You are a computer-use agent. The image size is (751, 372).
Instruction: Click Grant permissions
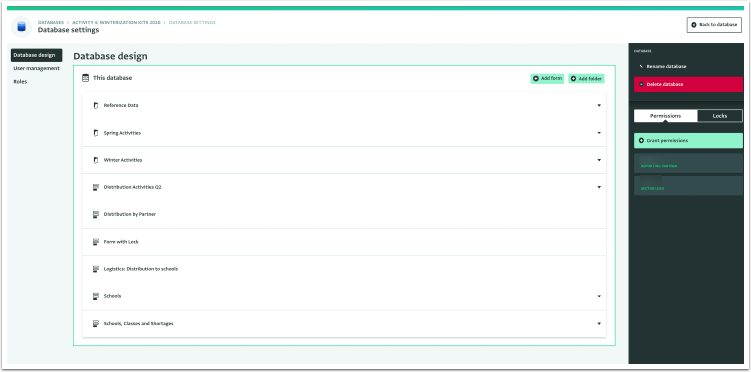pyautogui.click(x=688, y=141)
